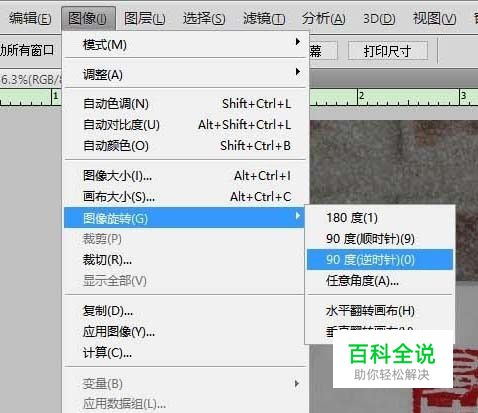This screenshot has height=413, width=478.
Task: Open the 滤镜(T) menu
Action: [x=263, y=18]
